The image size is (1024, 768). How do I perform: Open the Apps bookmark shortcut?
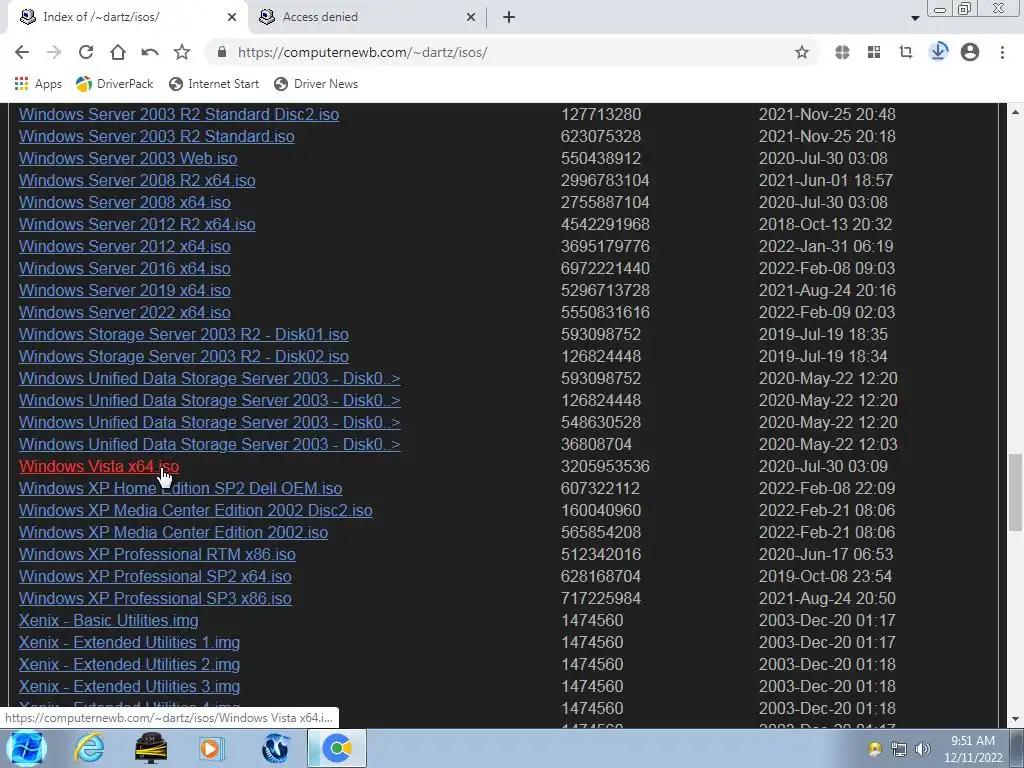[38, 84]
